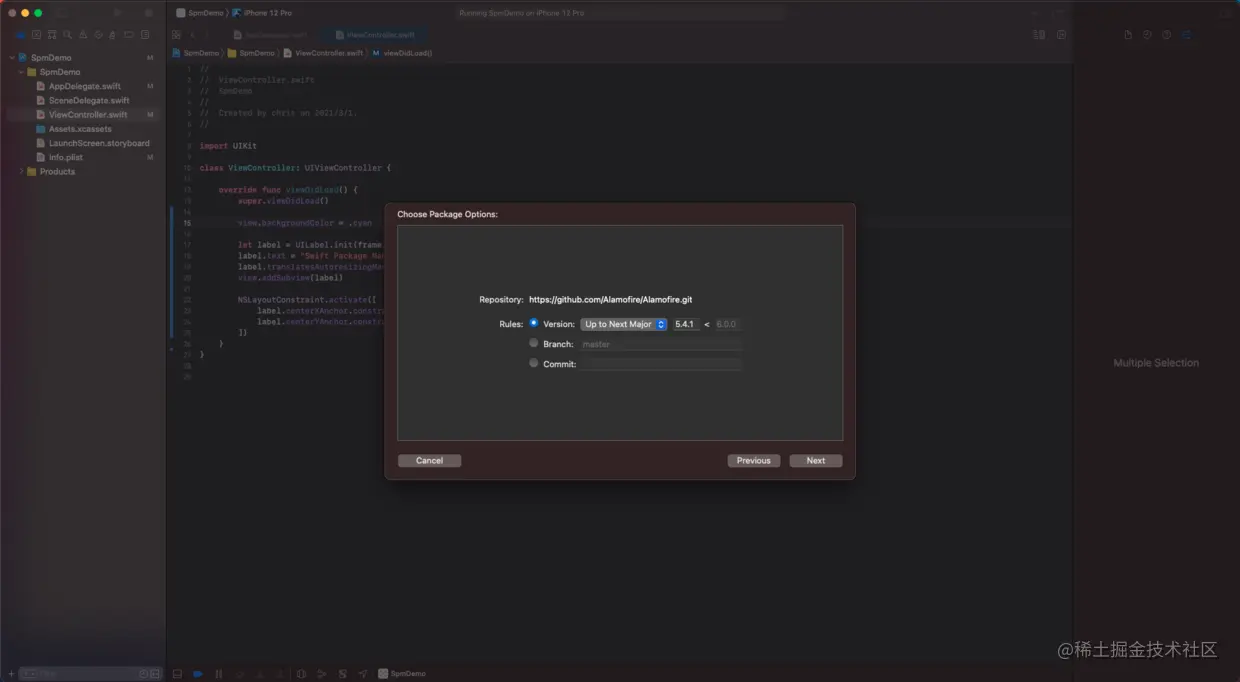Click the editor related-items grid icon
Image resolution: width=1240 pixels, height=682 pixels.
(176, 35)
